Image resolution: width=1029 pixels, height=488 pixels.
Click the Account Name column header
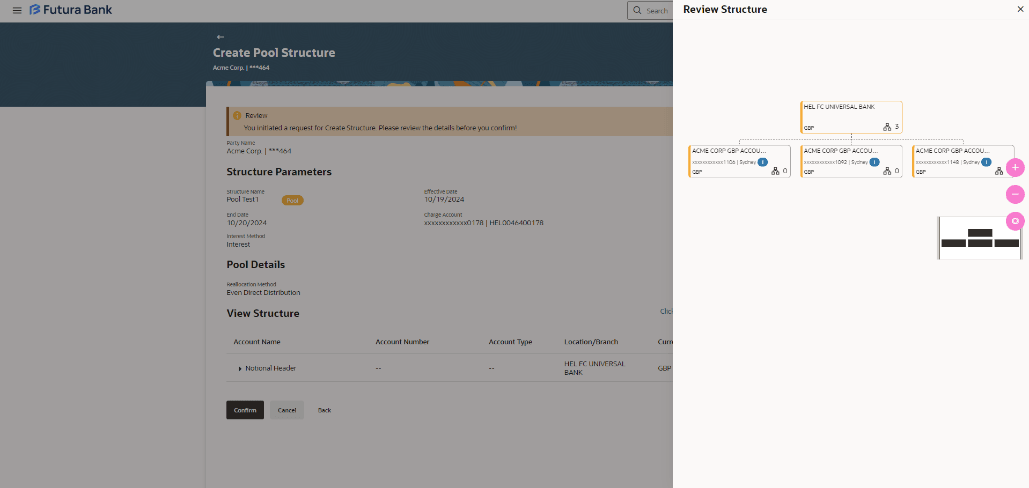click(x=257, y=342)
